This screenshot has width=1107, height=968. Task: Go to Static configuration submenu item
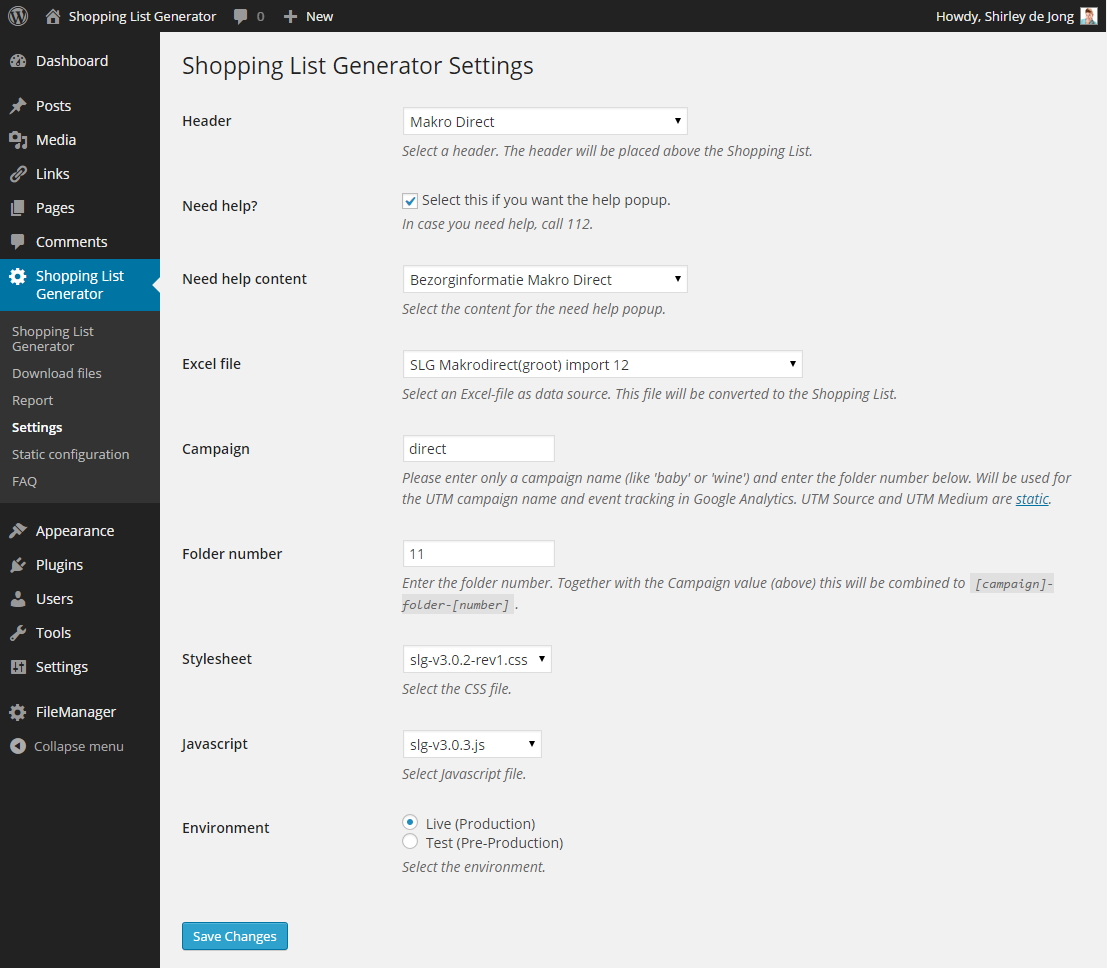point(70,454)
